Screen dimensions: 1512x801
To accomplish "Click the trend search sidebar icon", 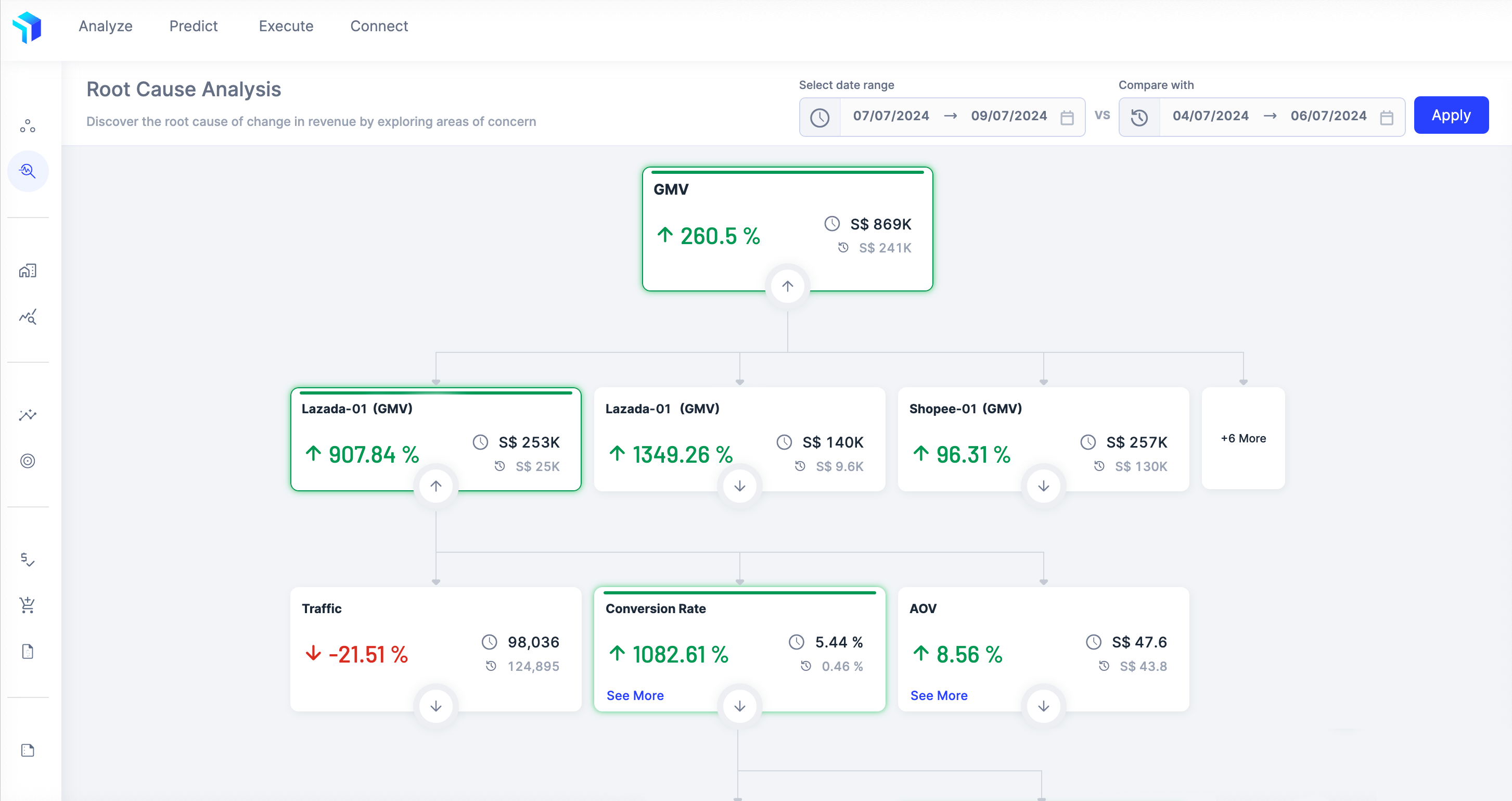I will tap(28, 317).
